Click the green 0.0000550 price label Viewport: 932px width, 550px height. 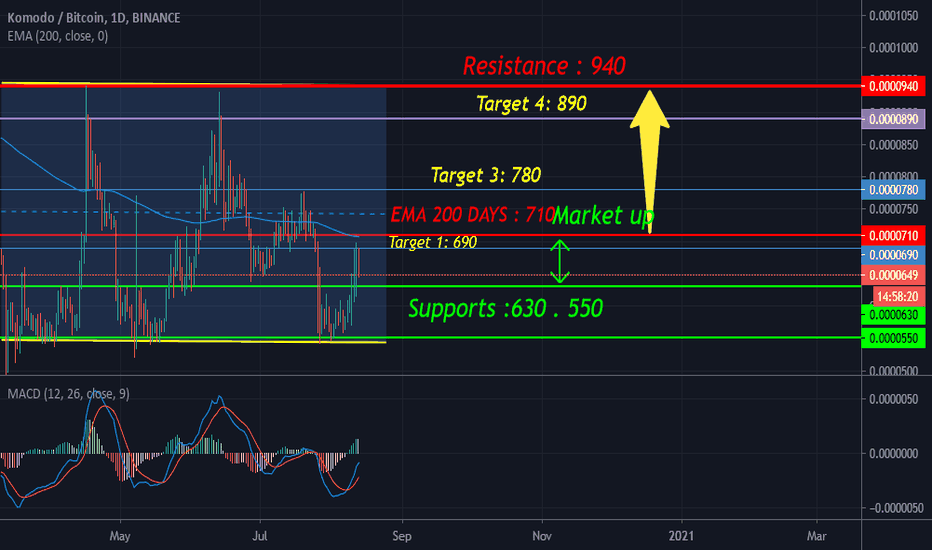pos(893,338)
